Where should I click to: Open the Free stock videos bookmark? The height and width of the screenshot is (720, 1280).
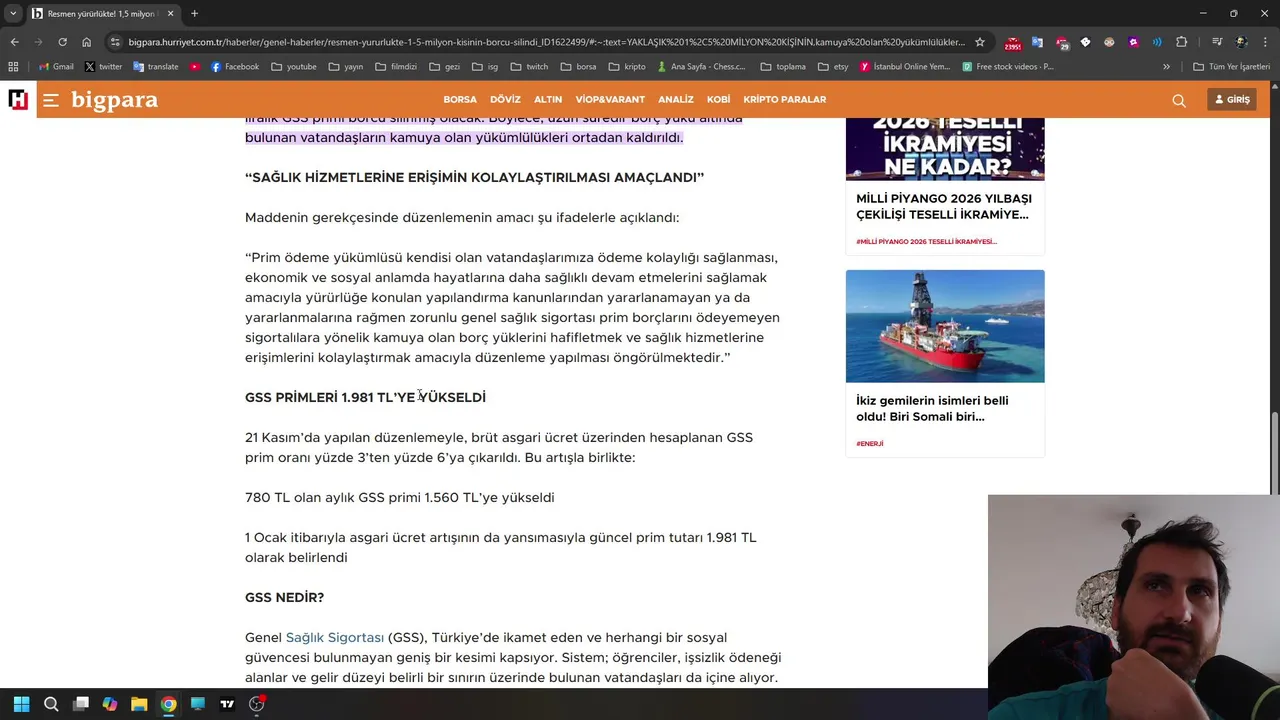pos(1008,66)
